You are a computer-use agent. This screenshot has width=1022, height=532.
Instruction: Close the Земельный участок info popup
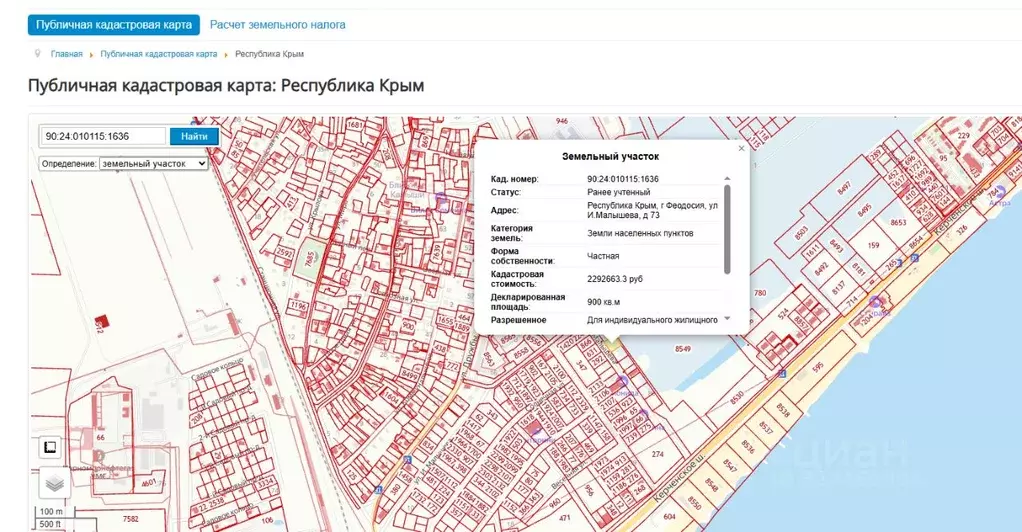click(741, 149)
